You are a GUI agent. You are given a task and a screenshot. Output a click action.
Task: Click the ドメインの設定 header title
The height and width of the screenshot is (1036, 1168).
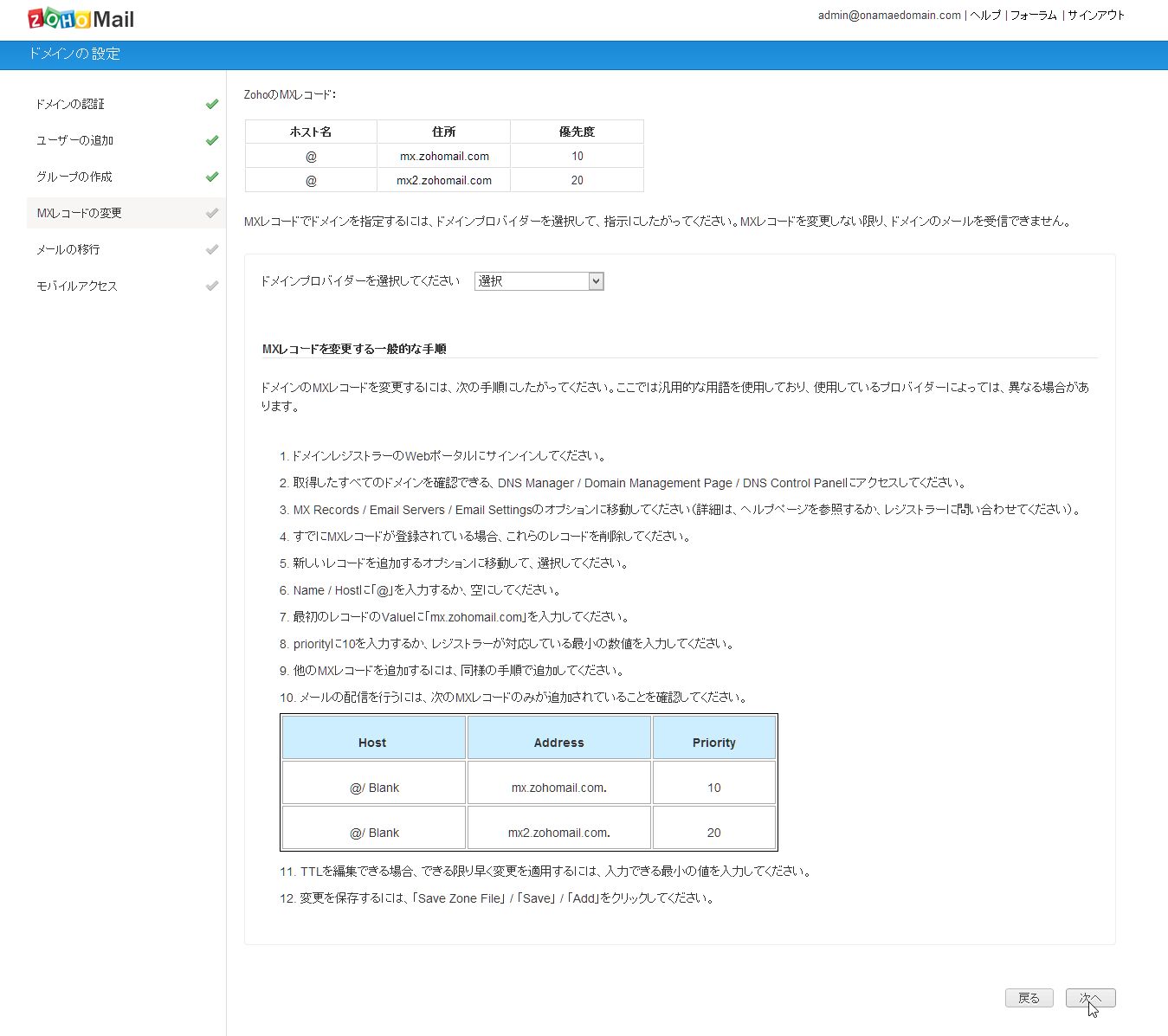point(74,54)
